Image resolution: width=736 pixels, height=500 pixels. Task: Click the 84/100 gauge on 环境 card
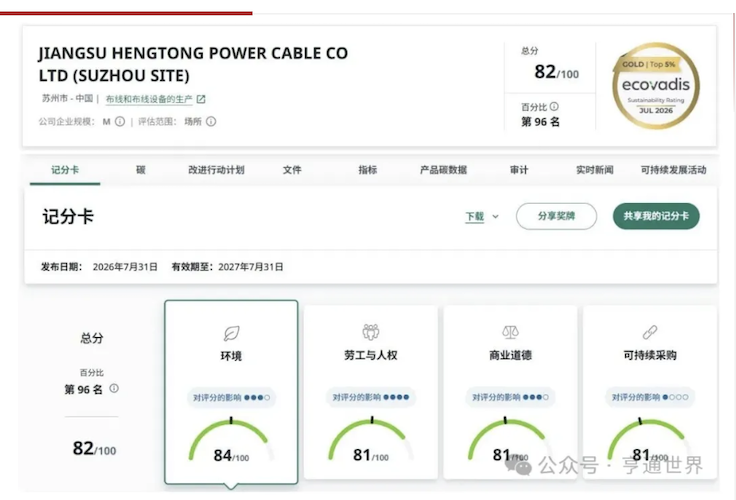click(x=231, y=440)
